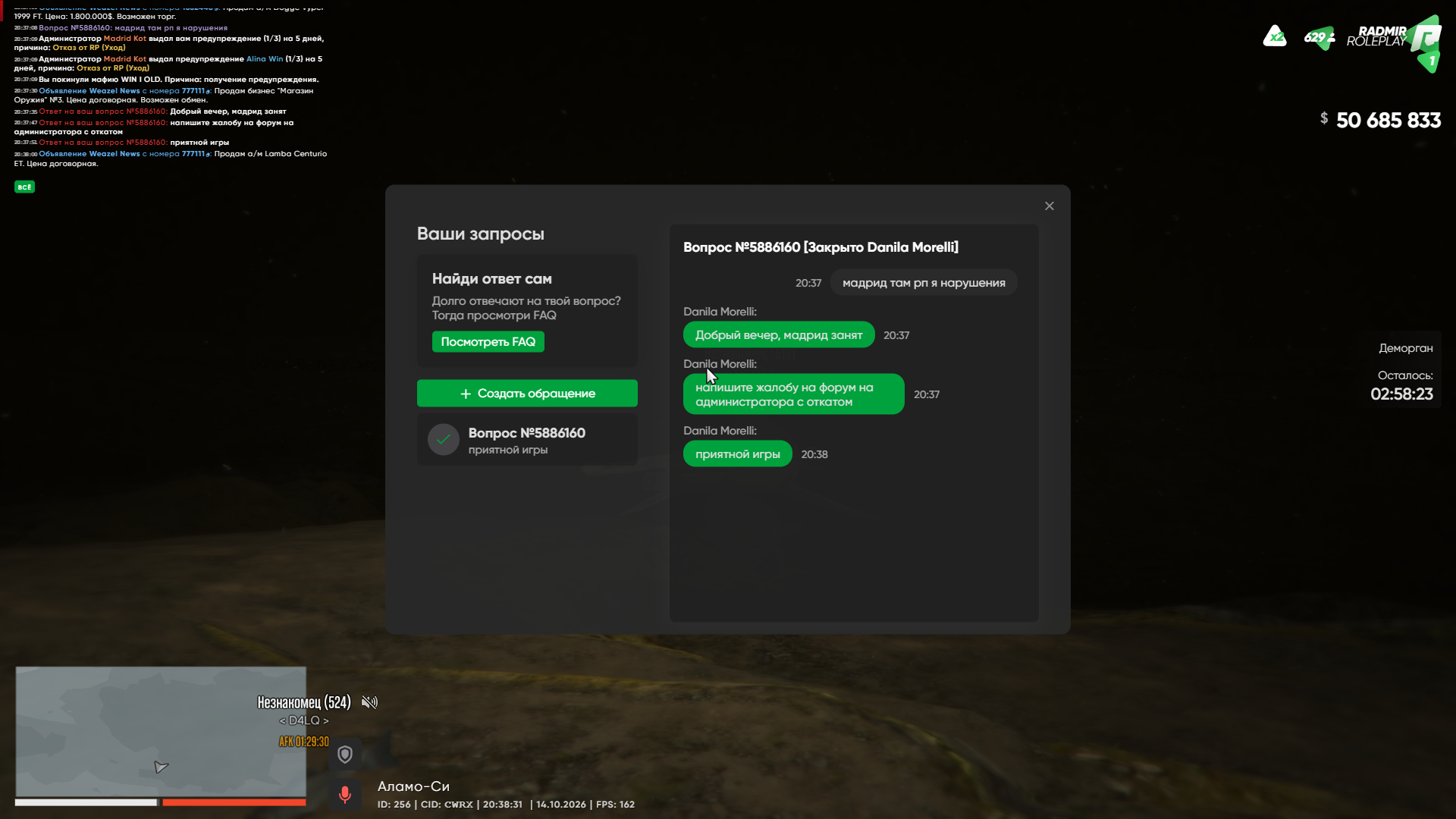
Task: Click the 'Незнакомец (524)' player name
Action: pos(303,702)
